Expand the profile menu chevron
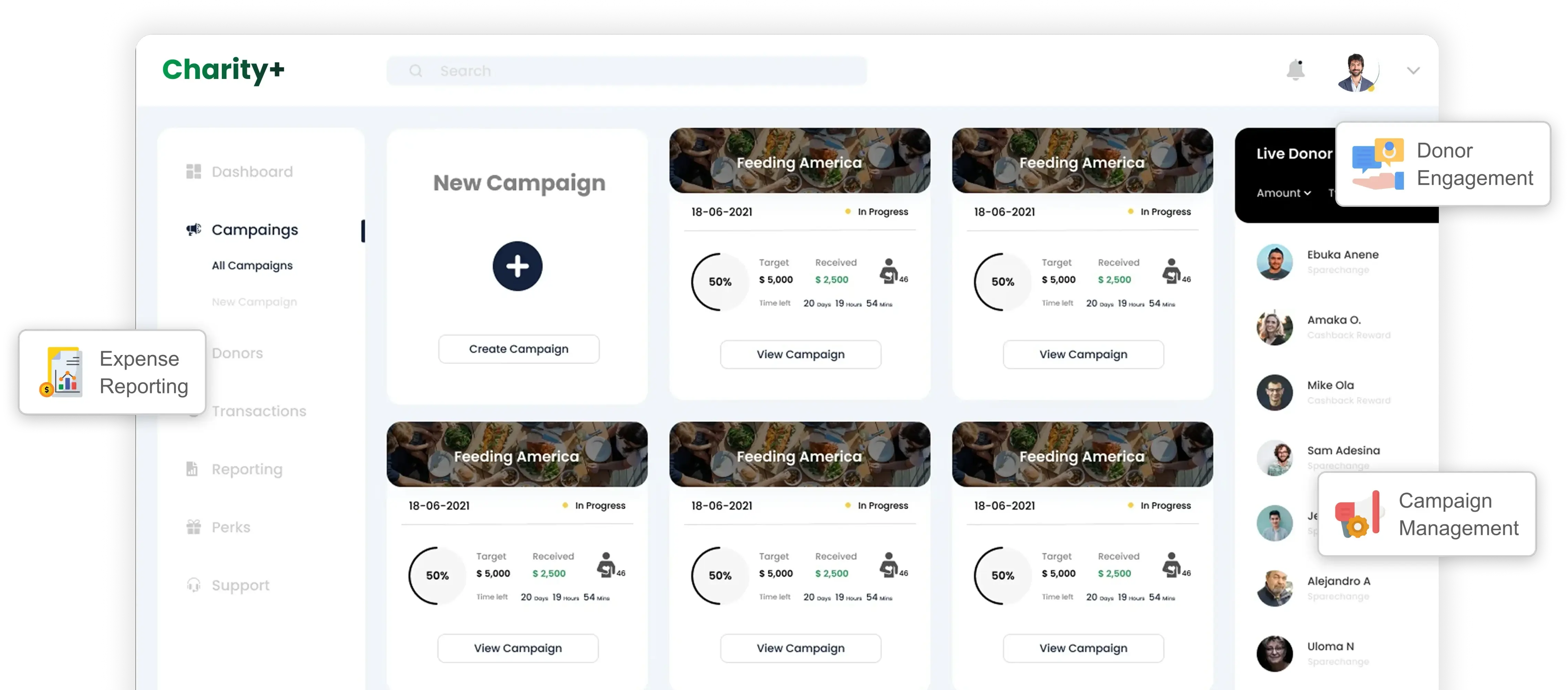Screen dimensions: 1568x690 (1413, 71)
